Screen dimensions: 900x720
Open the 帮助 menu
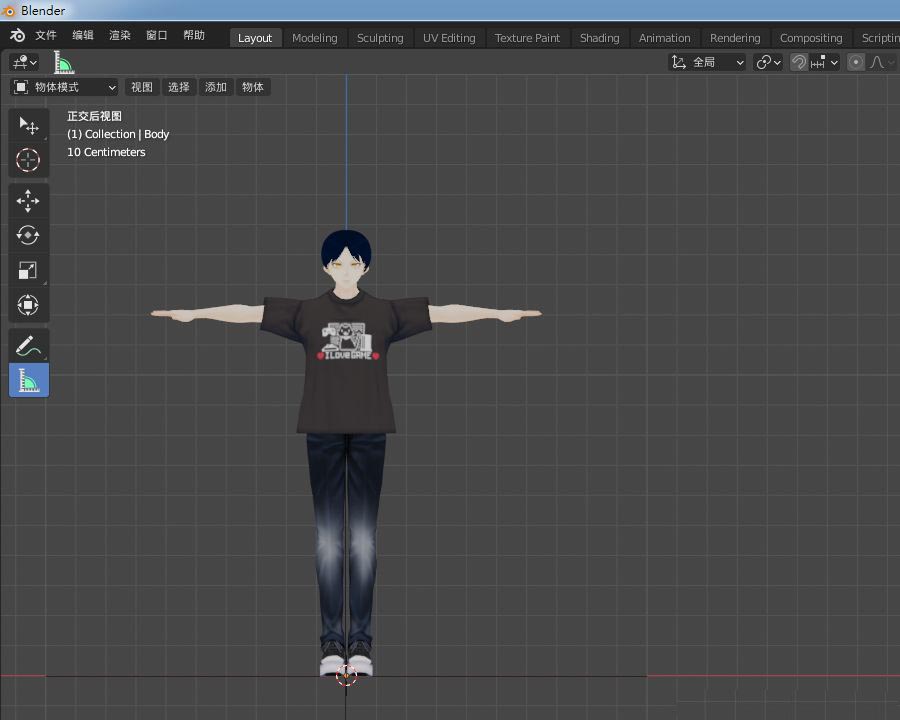[194, 36]
